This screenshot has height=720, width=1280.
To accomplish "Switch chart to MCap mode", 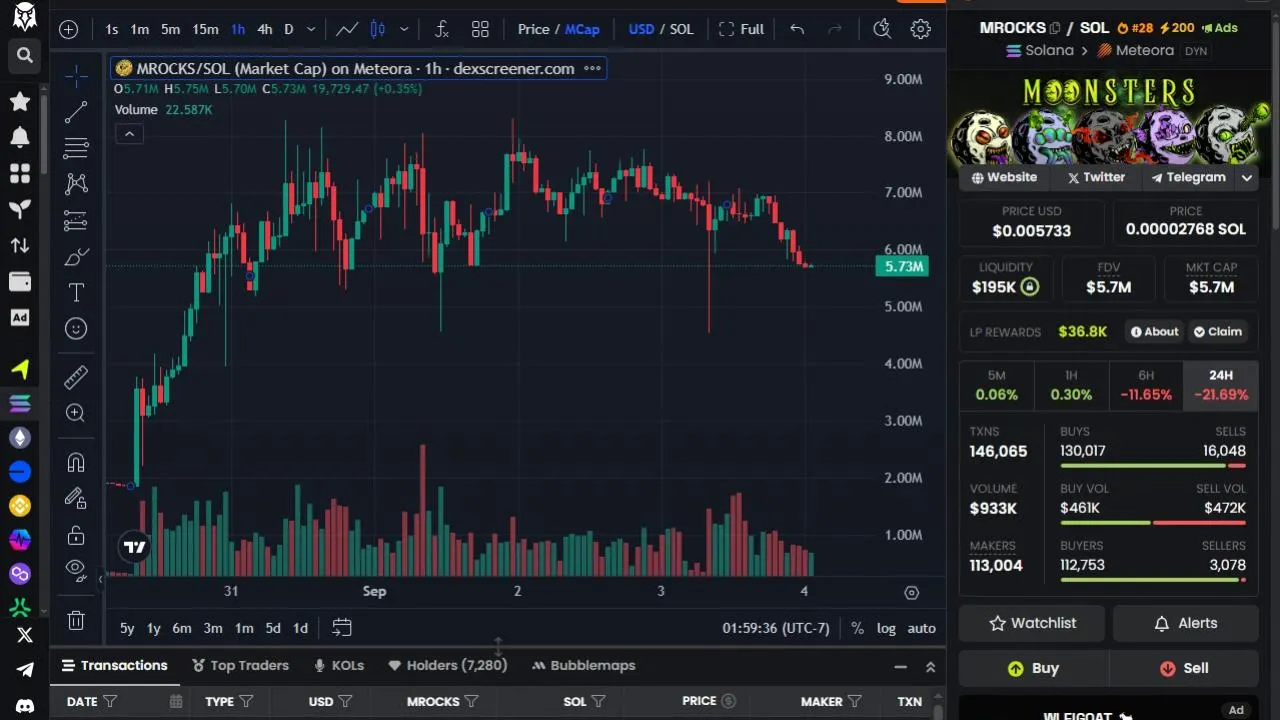I will click(x=582, y=29).
